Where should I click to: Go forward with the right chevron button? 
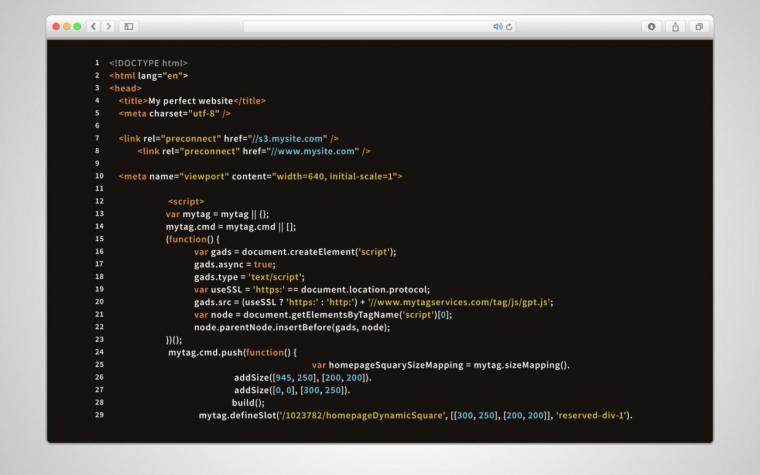pos(109,26)
